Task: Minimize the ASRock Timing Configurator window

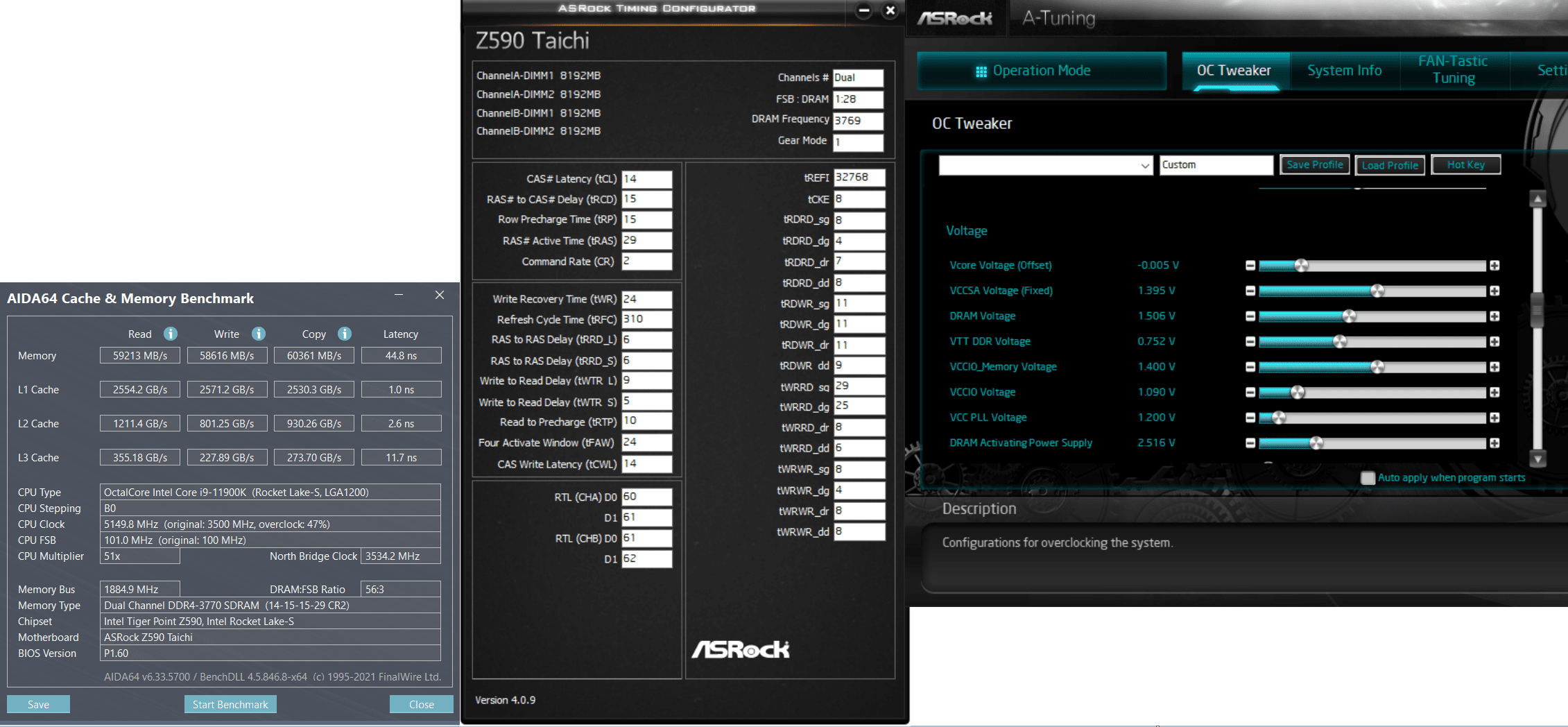Action: 864,10
